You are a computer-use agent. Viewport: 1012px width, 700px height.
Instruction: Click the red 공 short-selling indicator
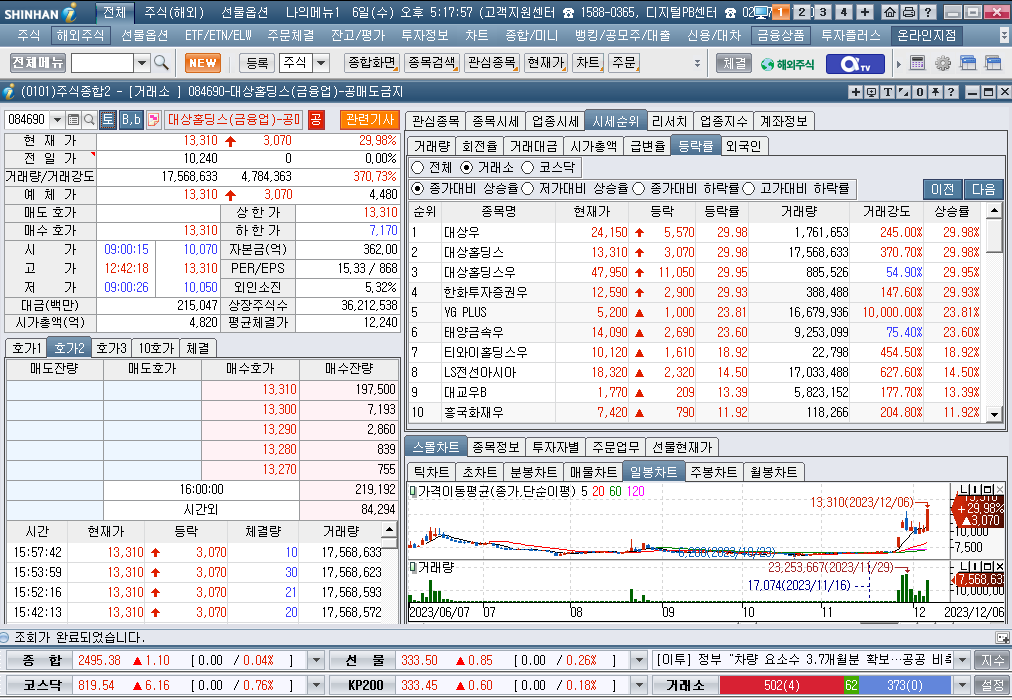click(316, 119)
